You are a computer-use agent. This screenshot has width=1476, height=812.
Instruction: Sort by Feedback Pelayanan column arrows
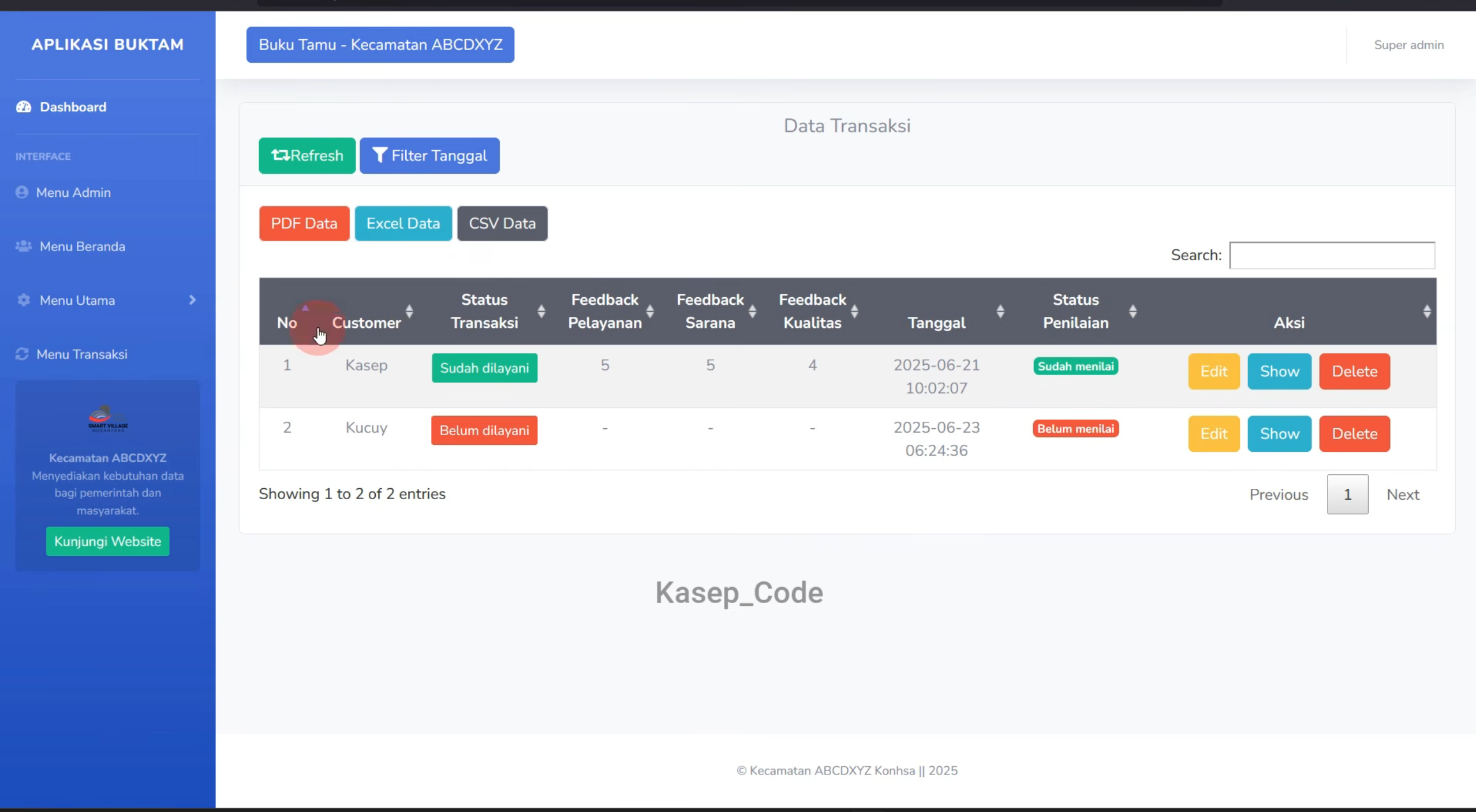pos(650,312)
